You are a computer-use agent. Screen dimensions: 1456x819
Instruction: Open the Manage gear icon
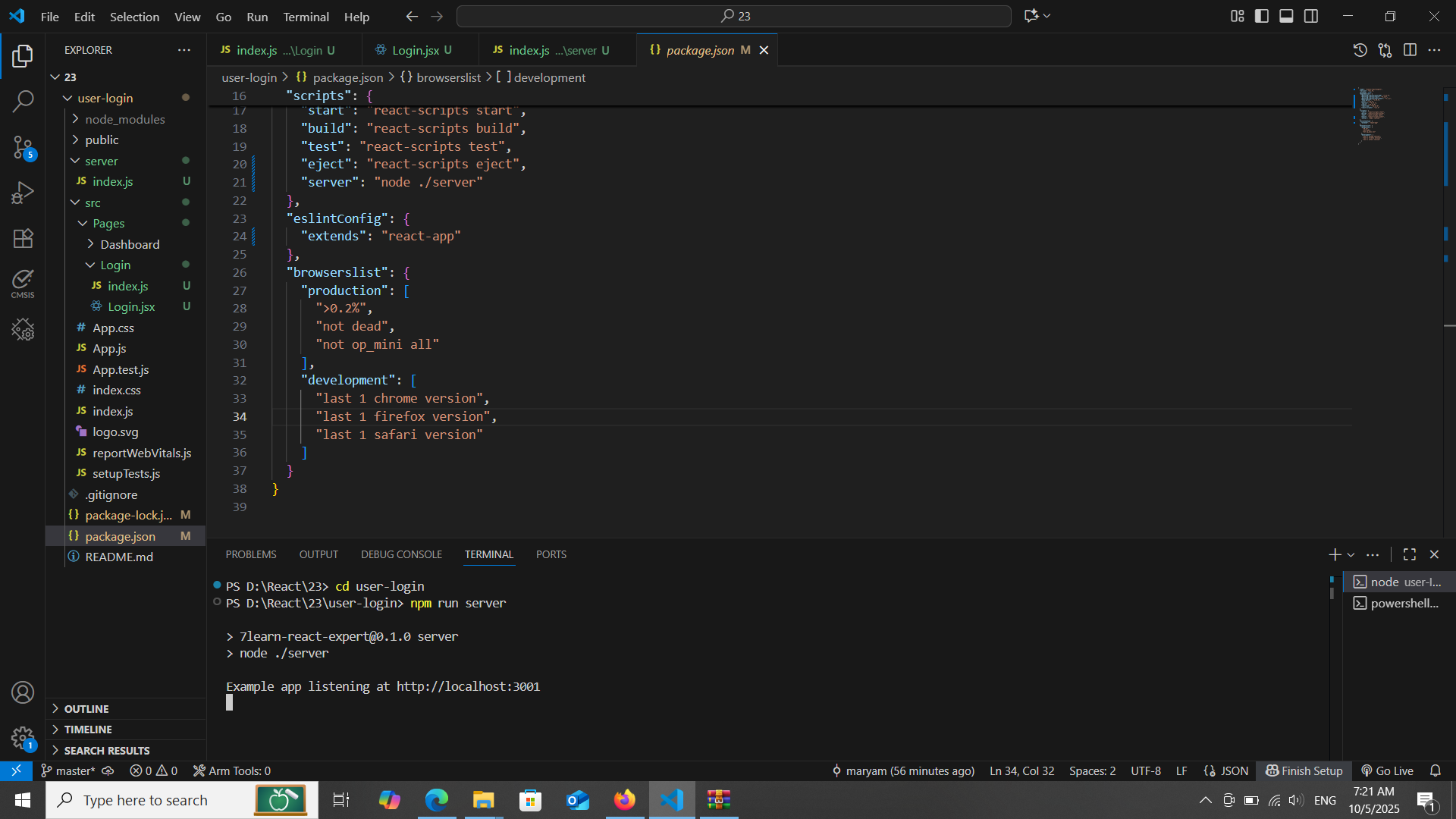tap(23, 737)
